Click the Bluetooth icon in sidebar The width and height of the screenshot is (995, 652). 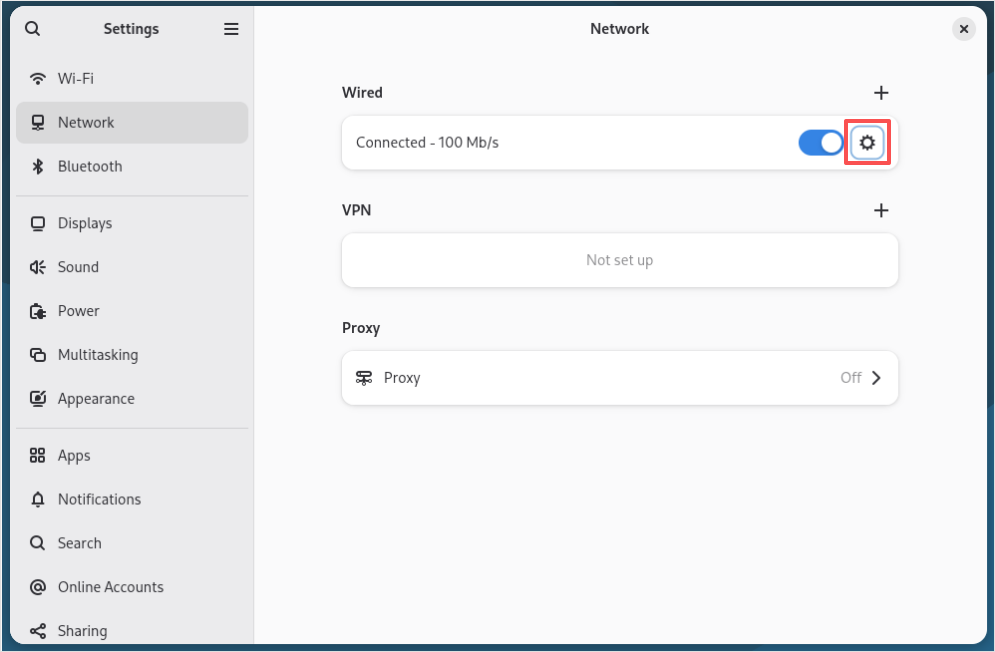(x=38, y=167)
